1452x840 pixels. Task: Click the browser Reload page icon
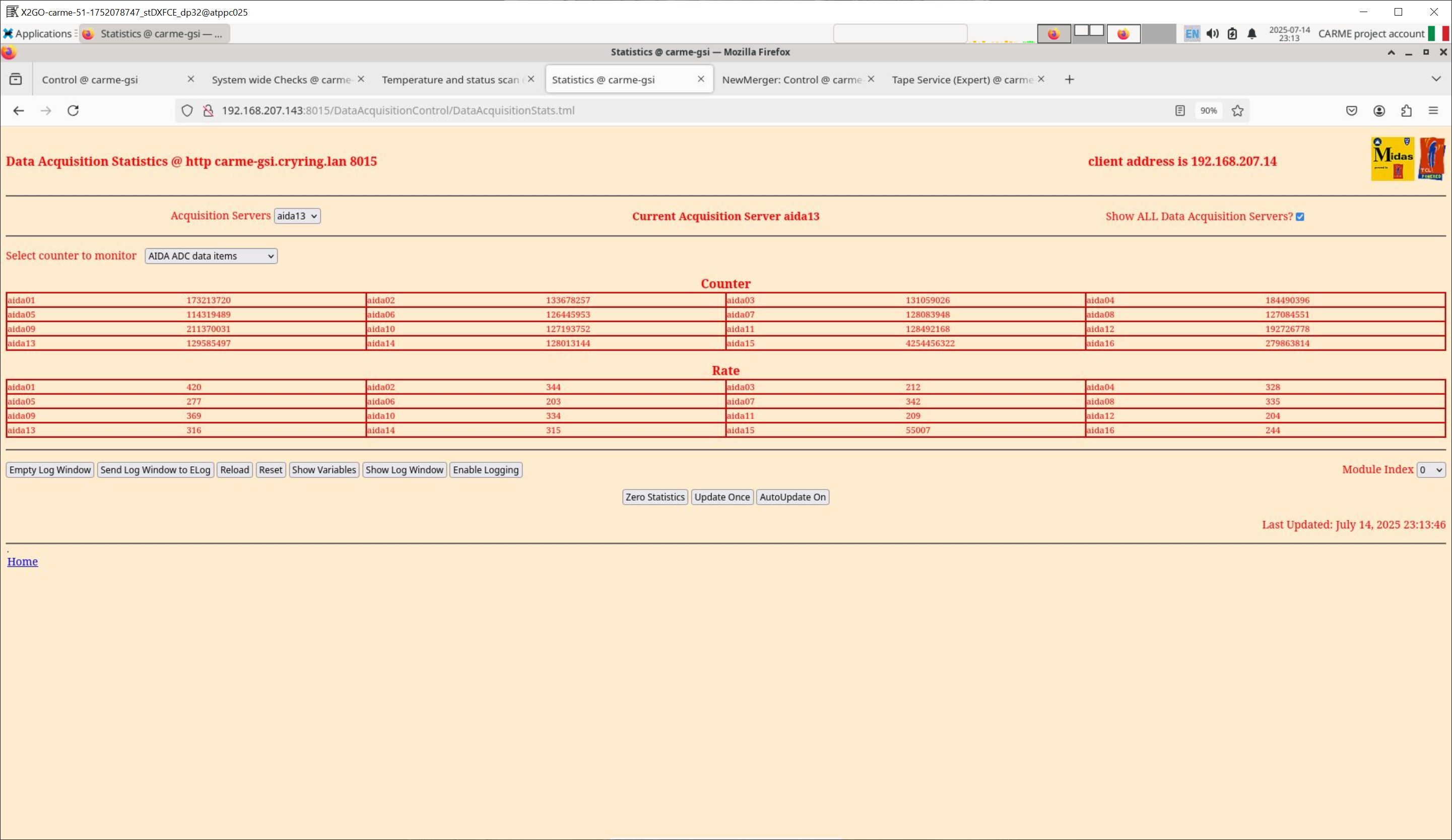tap(73, 111)
